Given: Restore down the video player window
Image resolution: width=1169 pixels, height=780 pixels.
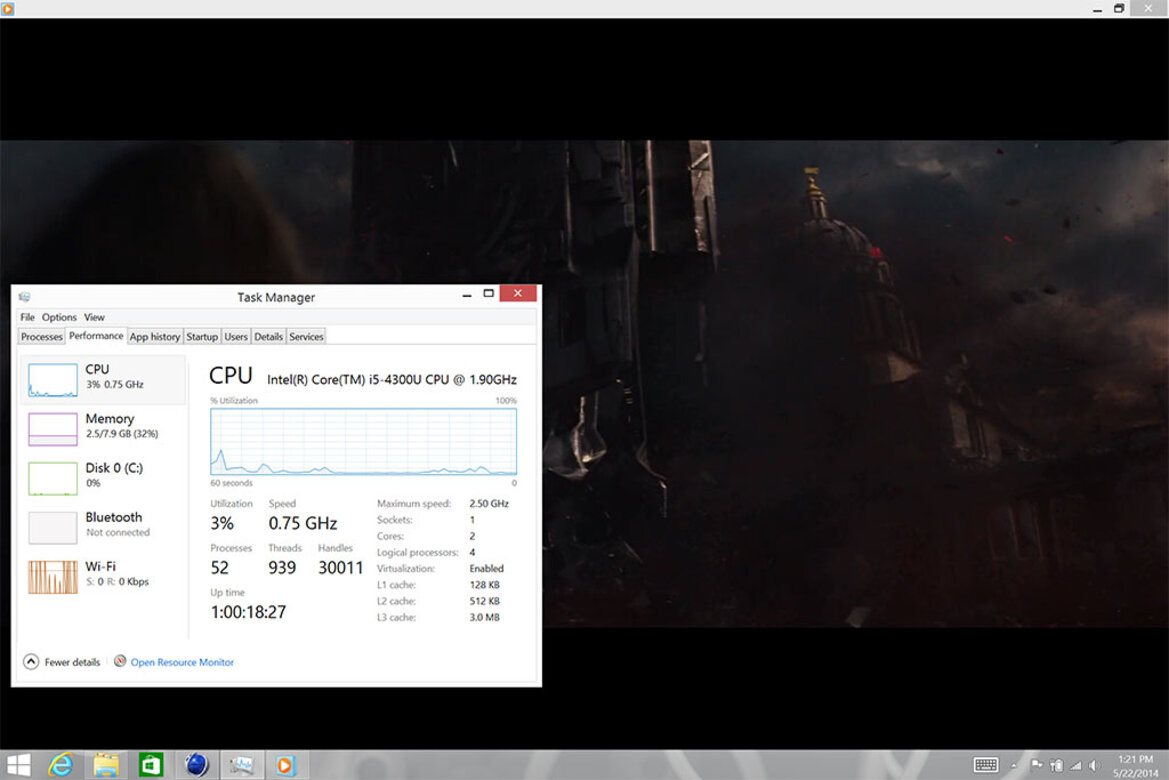Looking at the screenshot, I should tap(1119, 9).
